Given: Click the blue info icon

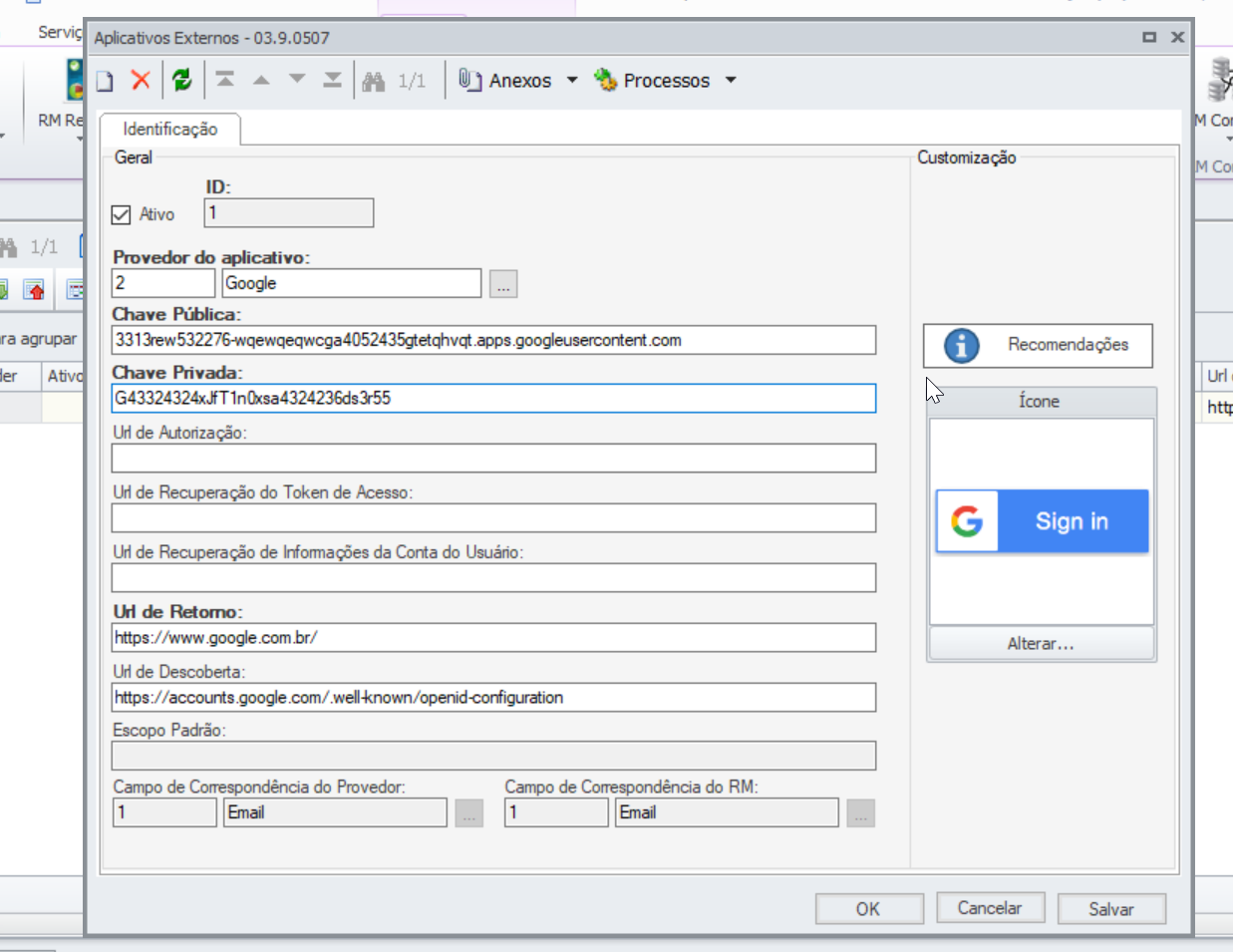Looking at the screenshot, I should tap(961, 346).
